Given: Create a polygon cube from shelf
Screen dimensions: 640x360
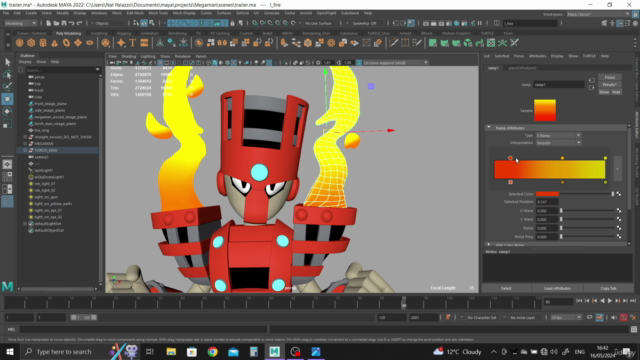Looking at the screenshot, I should pos(31,43).
